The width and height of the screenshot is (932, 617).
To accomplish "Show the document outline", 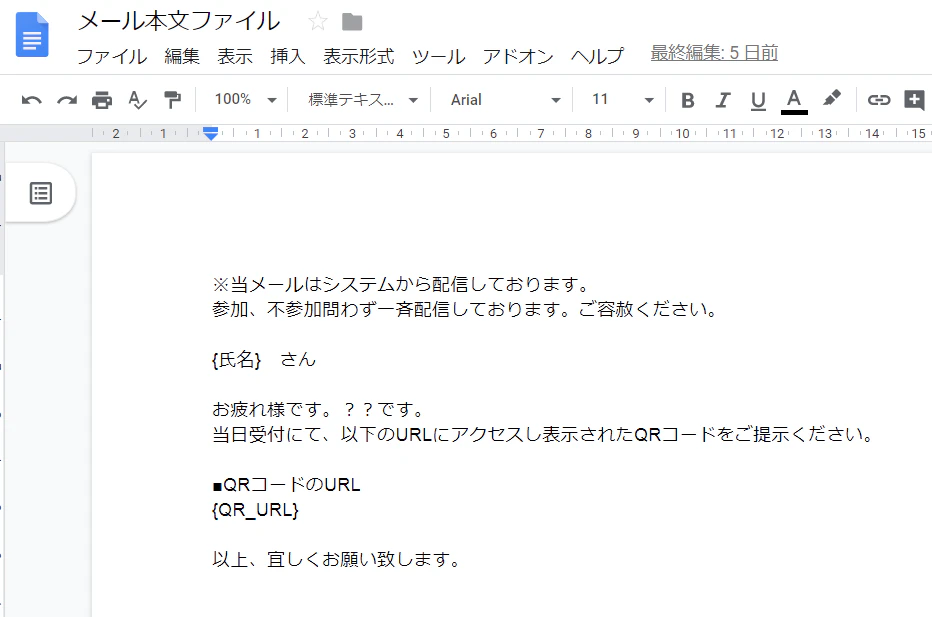I will pos(41,193).
